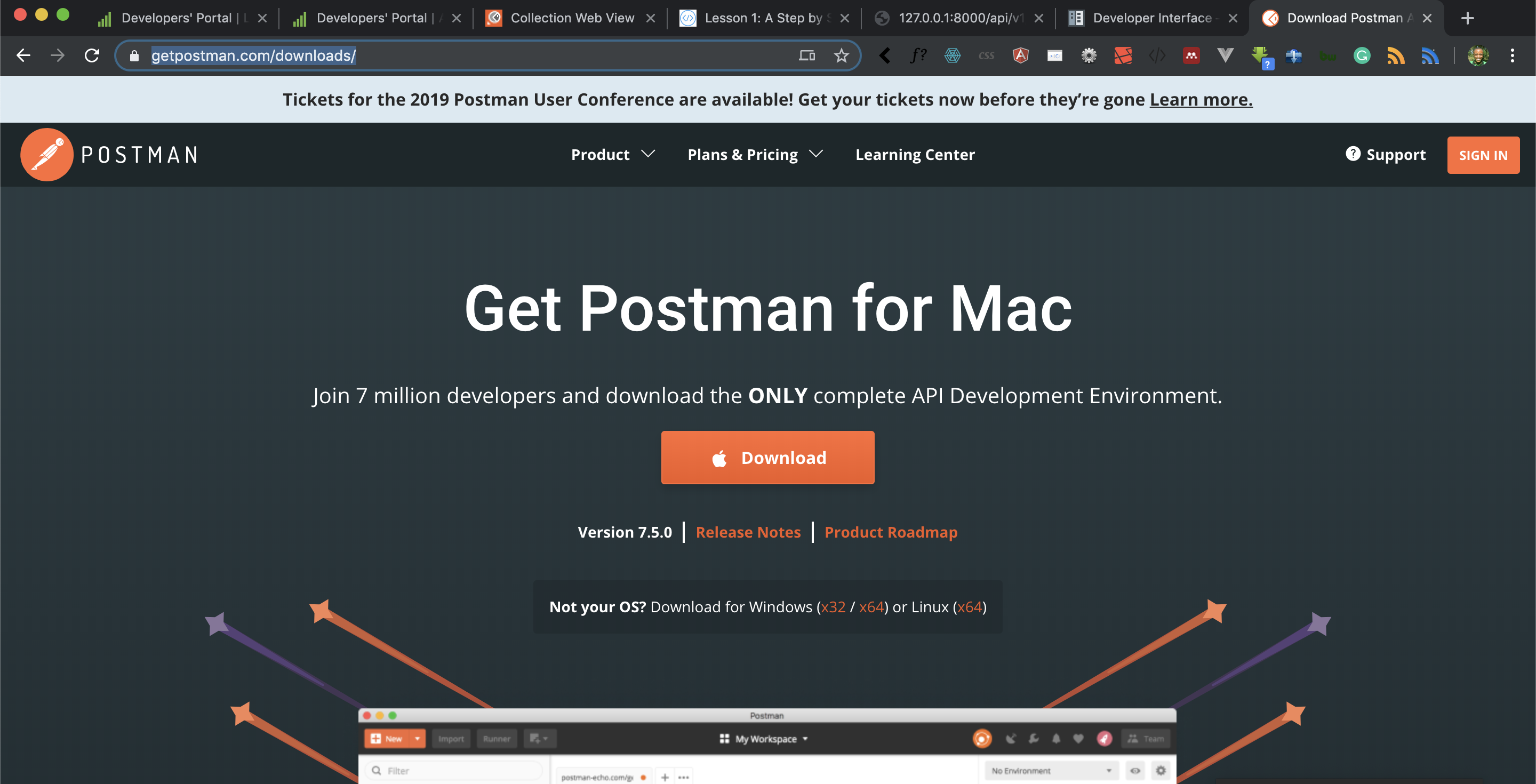Screen dimensions: 1536x784
Task: Click the blue globe downloader extension icon
Action: pyautogui.click(x=1293, y=56)
